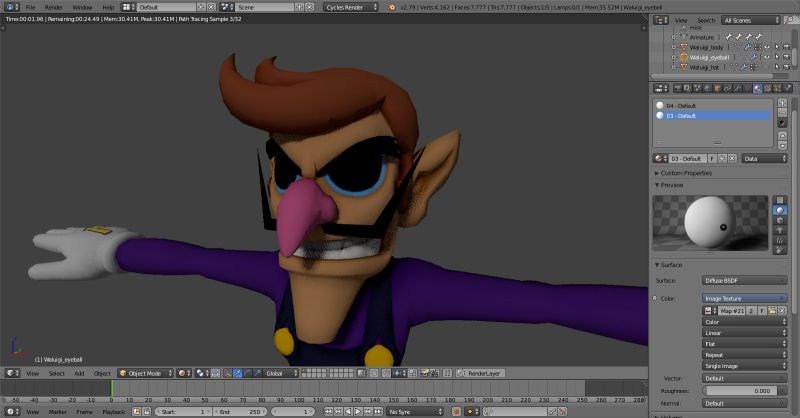Select Armature in the outliner
This screenshot has width=800, height=418.
pyautogui.click(x=702, y=37)
